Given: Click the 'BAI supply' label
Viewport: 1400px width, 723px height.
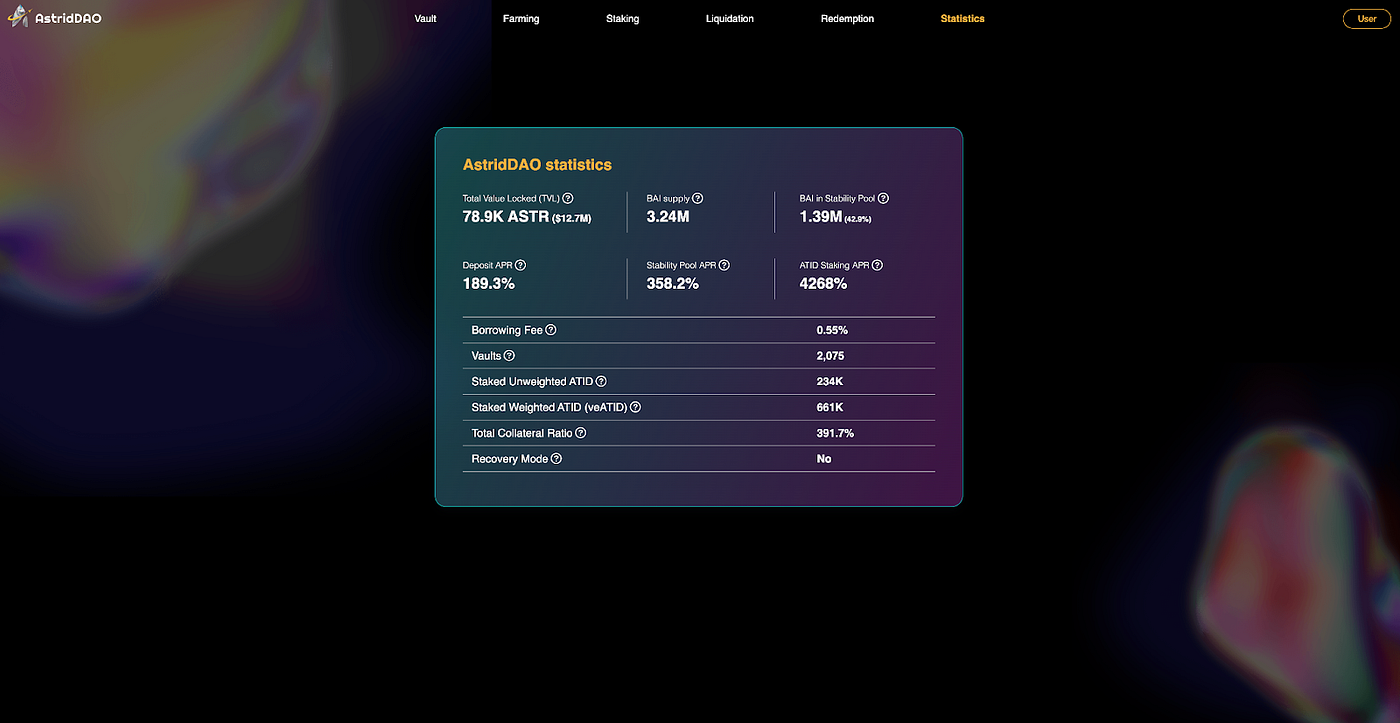Looking at the screenshot, I should [668, 199].
